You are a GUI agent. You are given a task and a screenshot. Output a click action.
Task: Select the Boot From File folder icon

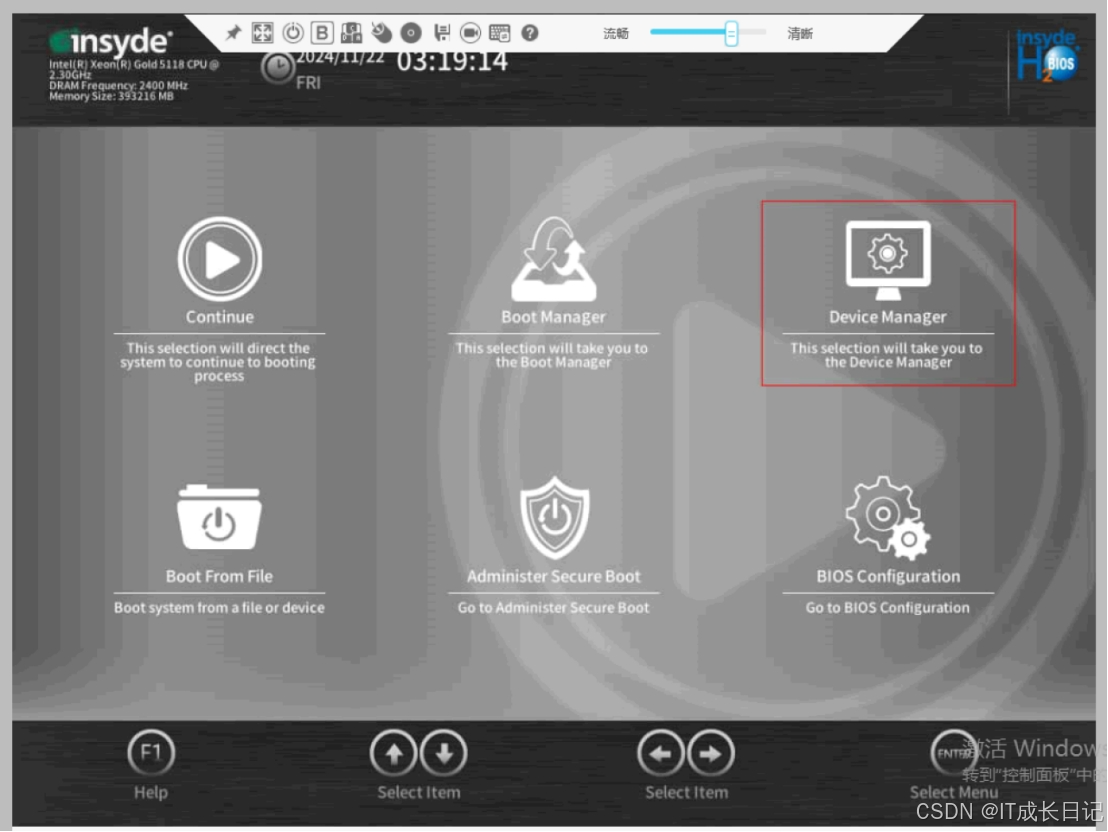pos(219,517)
